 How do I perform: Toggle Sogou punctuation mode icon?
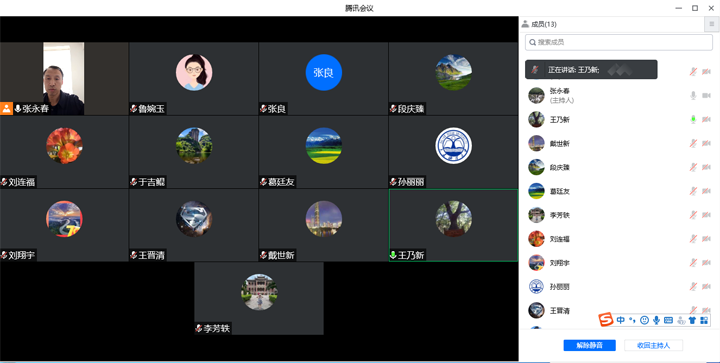tap(632, 320)
